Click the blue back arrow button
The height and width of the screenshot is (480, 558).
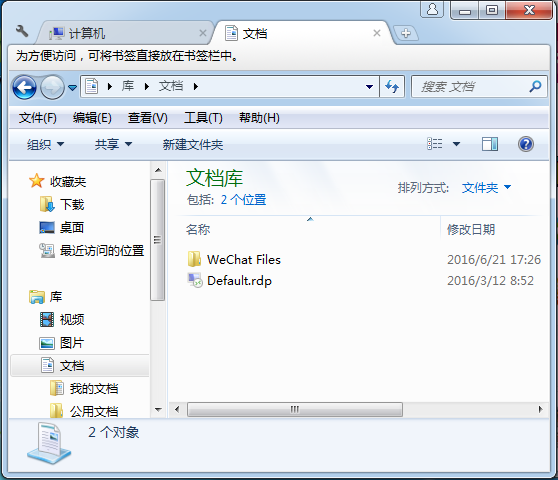[x=24, y=87]
